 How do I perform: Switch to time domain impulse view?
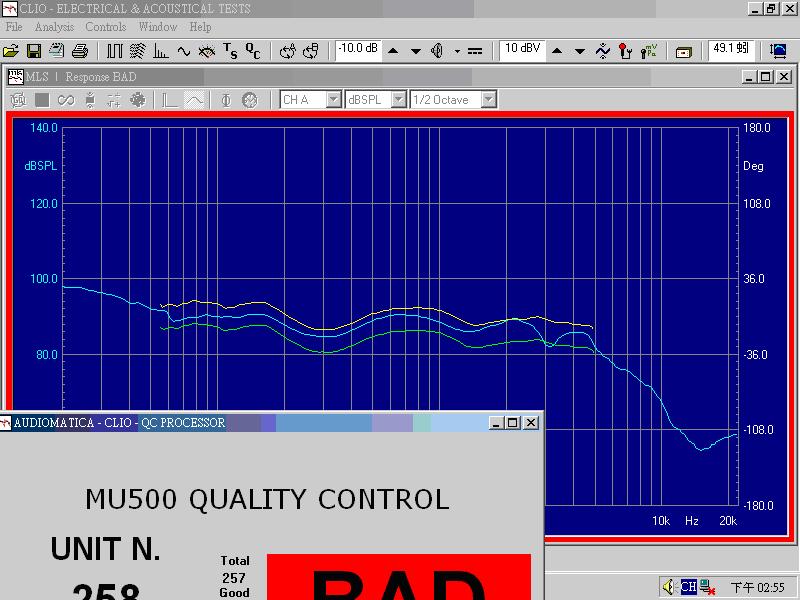(x=170, y=100)
